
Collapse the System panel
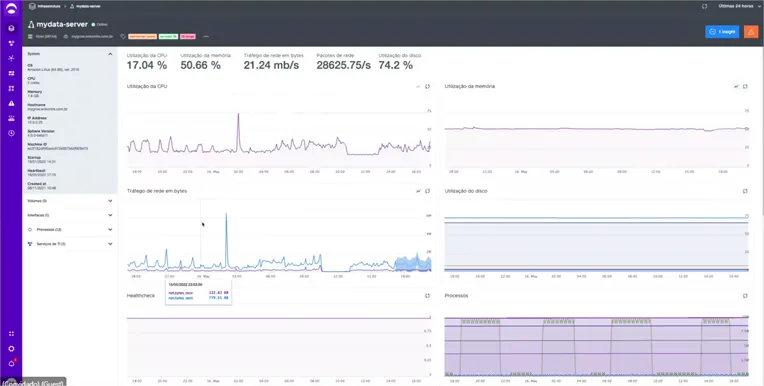[x=110, y=54]
